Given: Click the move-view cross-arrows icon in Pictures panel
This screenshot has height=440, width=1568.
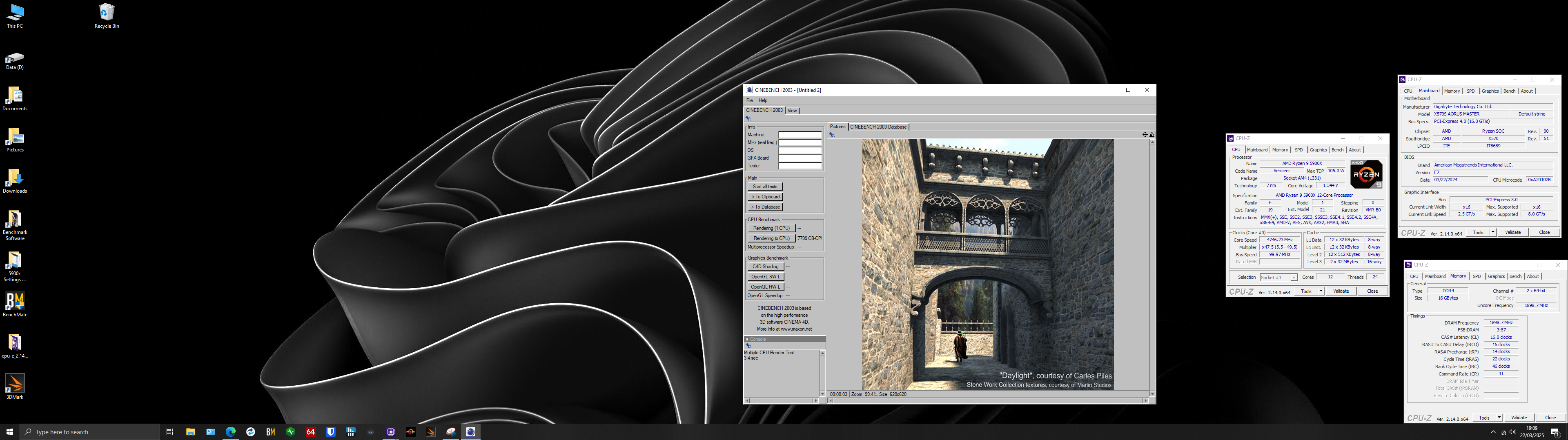Looking at the screenshot, I should pos(1144,135).
